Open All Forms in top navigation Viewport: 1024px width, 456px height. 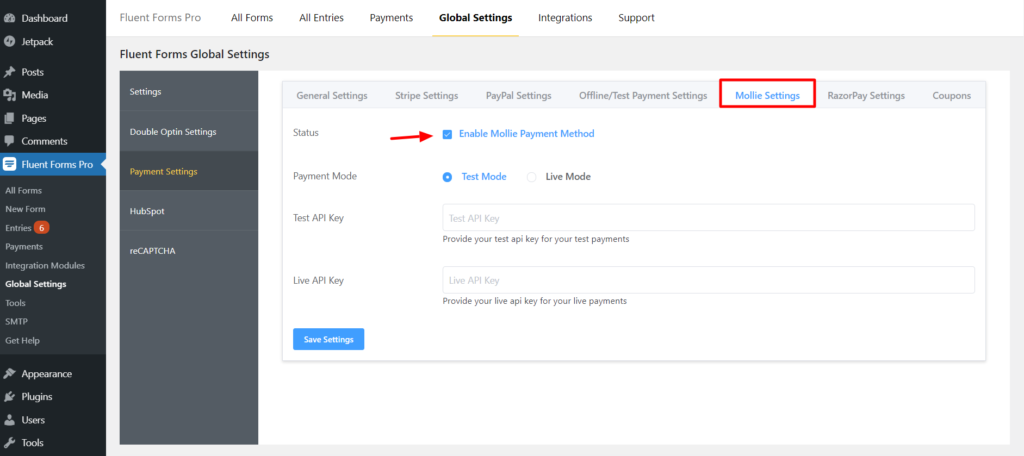point(252,18)
